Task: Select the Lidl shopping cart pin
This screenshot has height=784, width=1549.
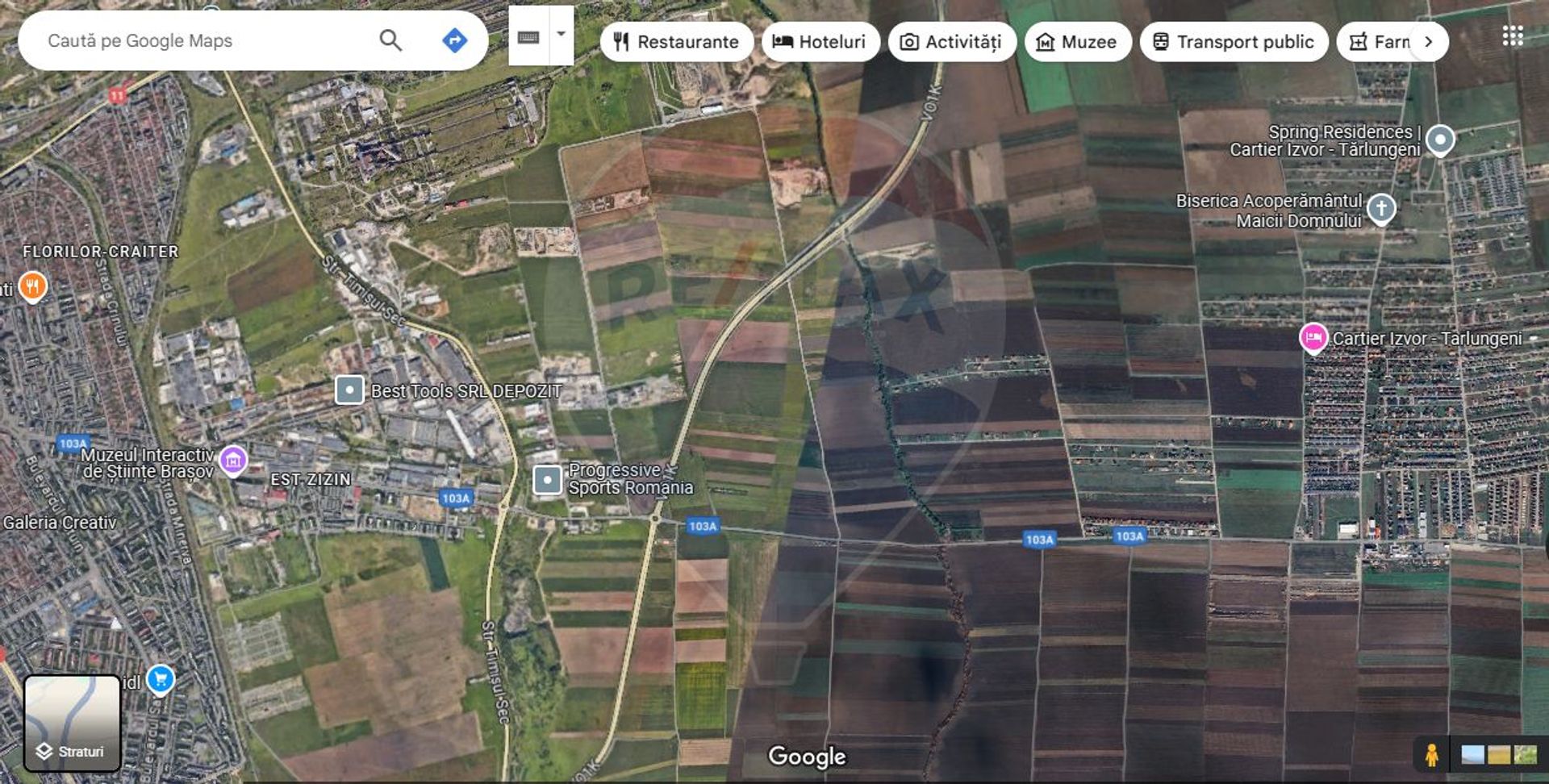Action: [161, 679]
